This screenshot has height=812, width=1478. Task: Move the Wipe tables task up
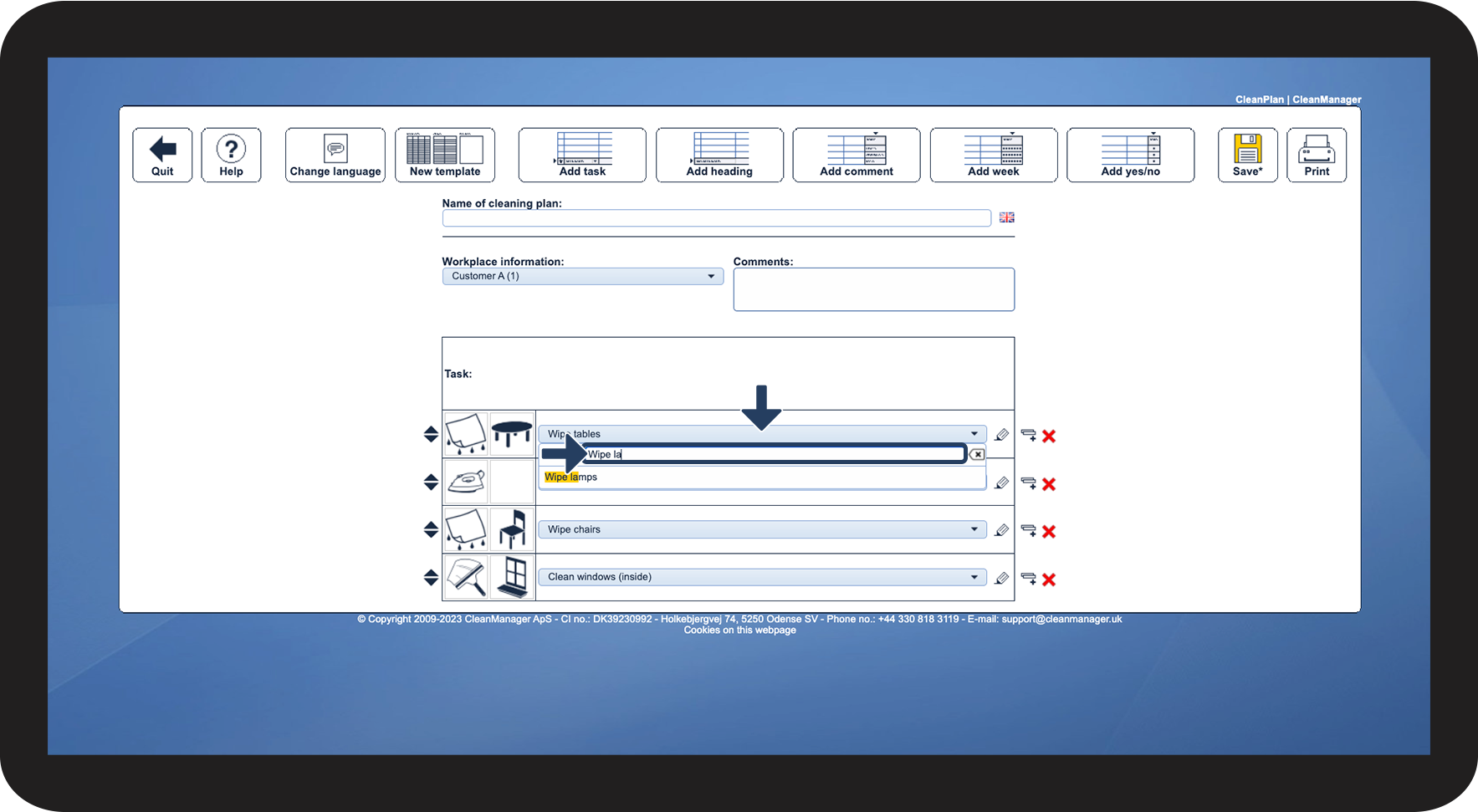(431, 429)
